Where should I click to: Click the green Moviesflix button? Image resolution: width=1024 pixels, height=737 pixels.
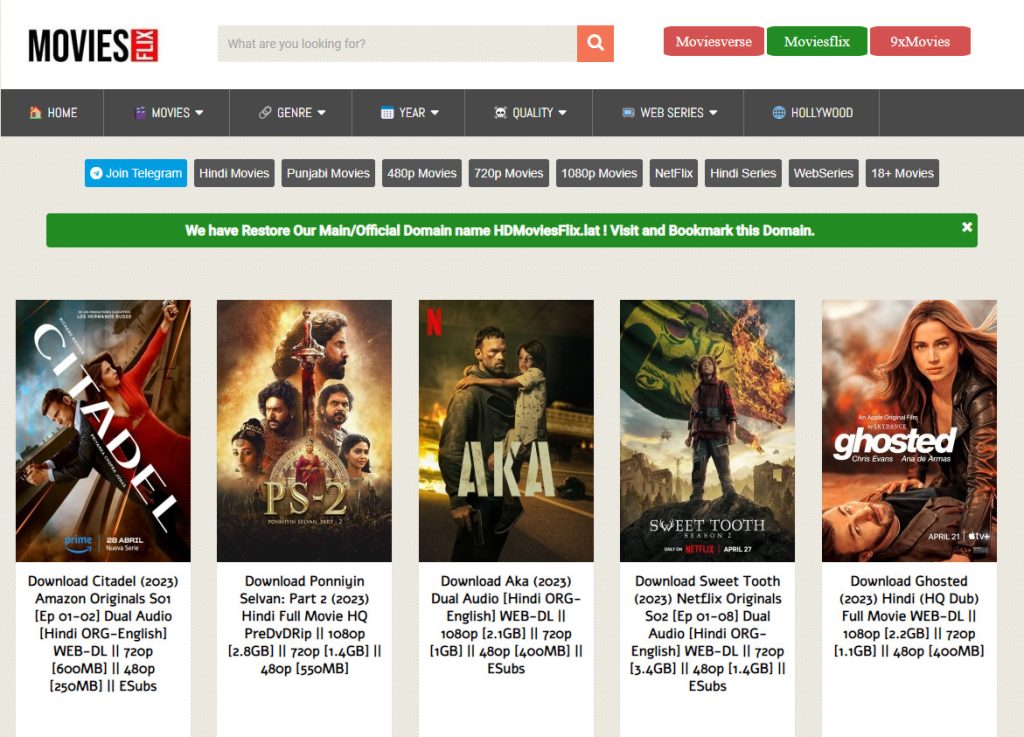pos(816,41)
